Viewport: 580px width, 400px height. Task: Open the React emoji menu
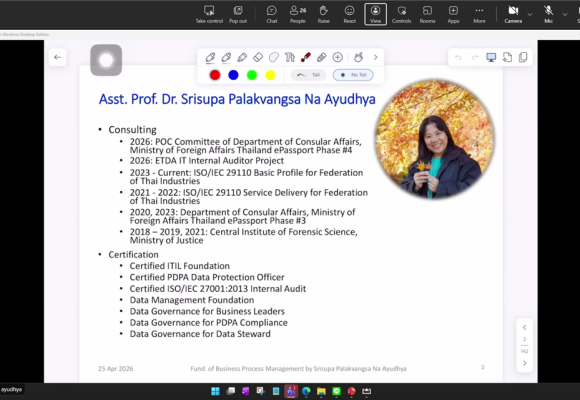[x=349, y=14]
